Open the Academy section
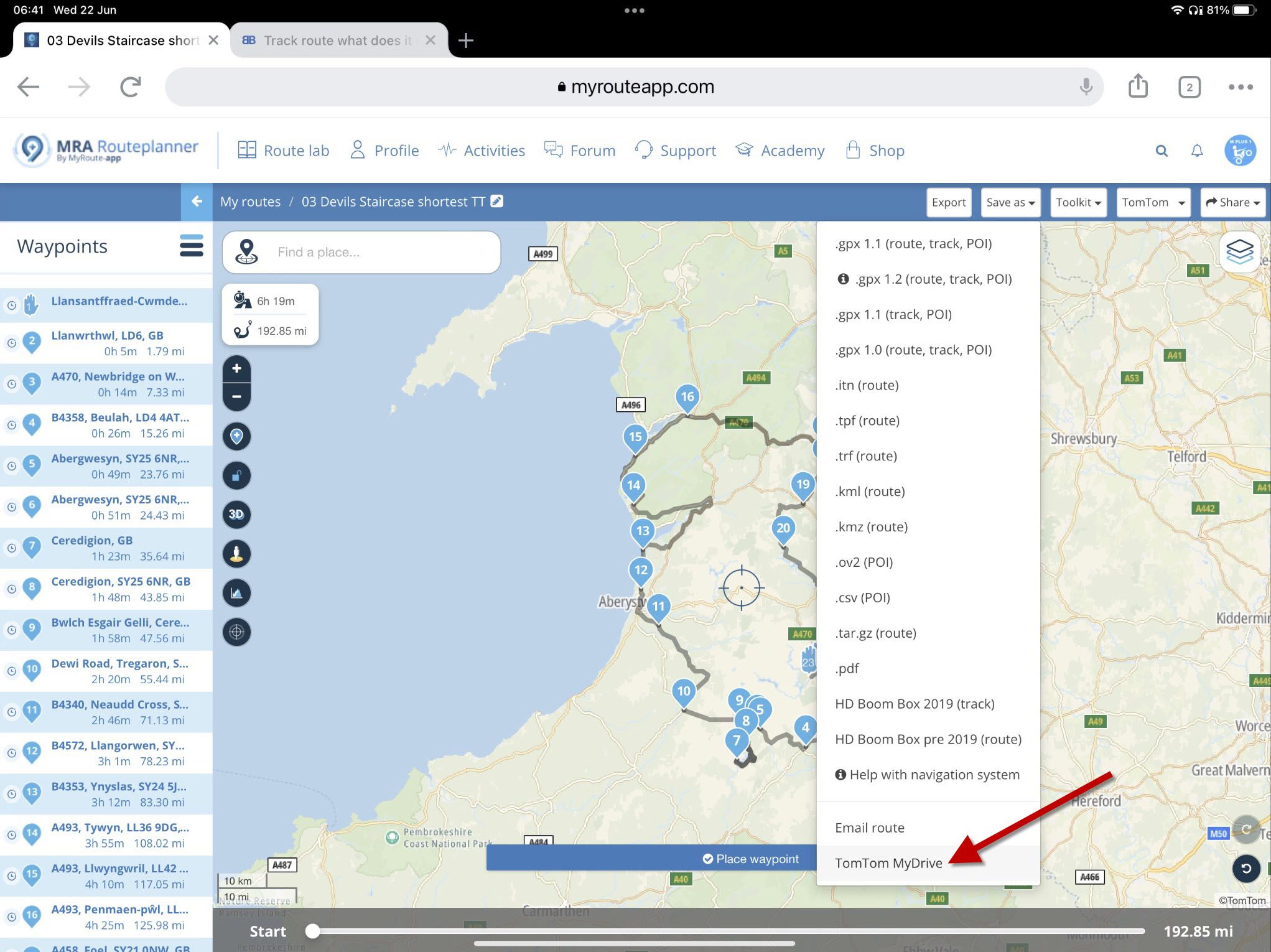Image resolution: width=1271 pixels, height=952 pixels. click(780, 151)
